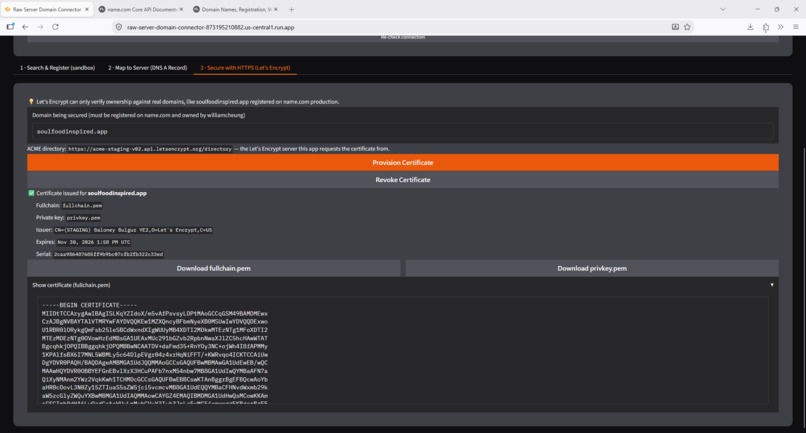Bookmark this page with the star icon

click(687, 27)
